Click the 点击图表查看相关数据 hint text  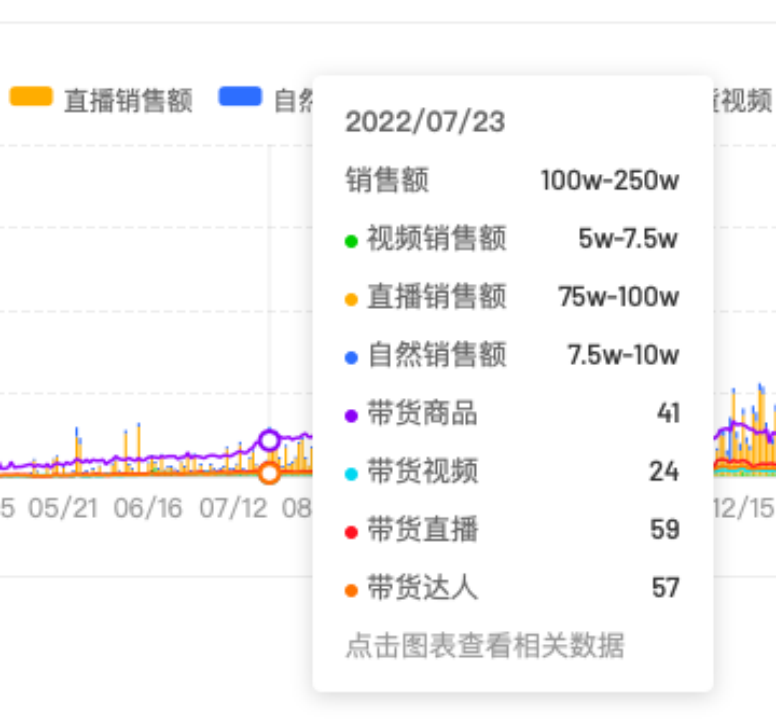coord(485,646)
